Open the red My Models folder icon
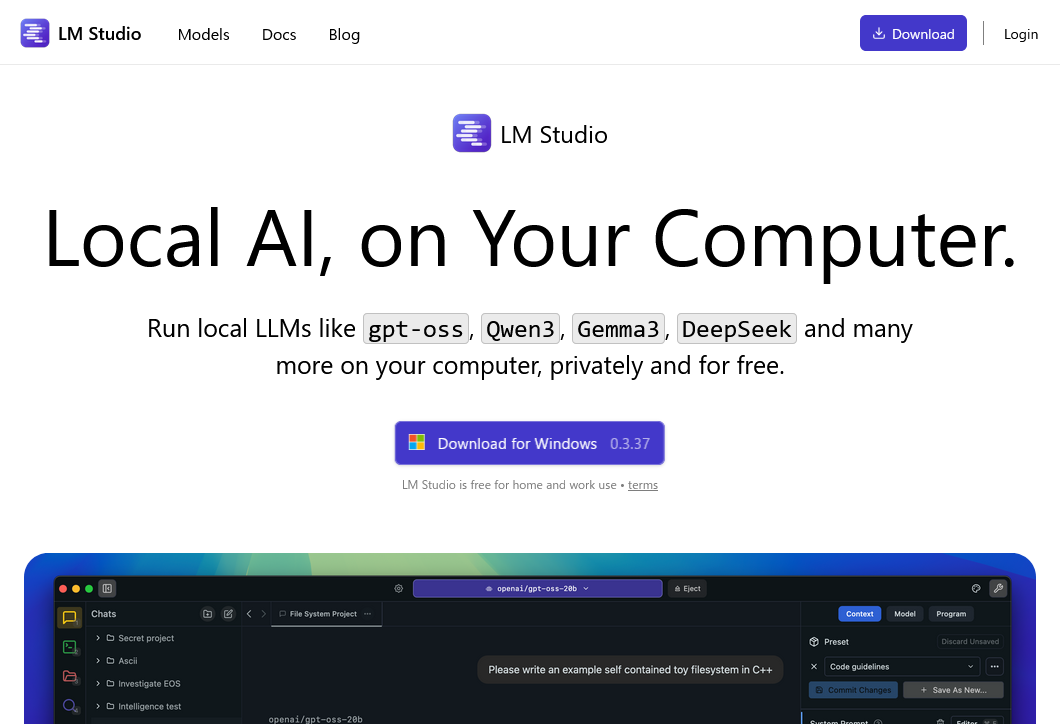 click(x=69, y=676)
